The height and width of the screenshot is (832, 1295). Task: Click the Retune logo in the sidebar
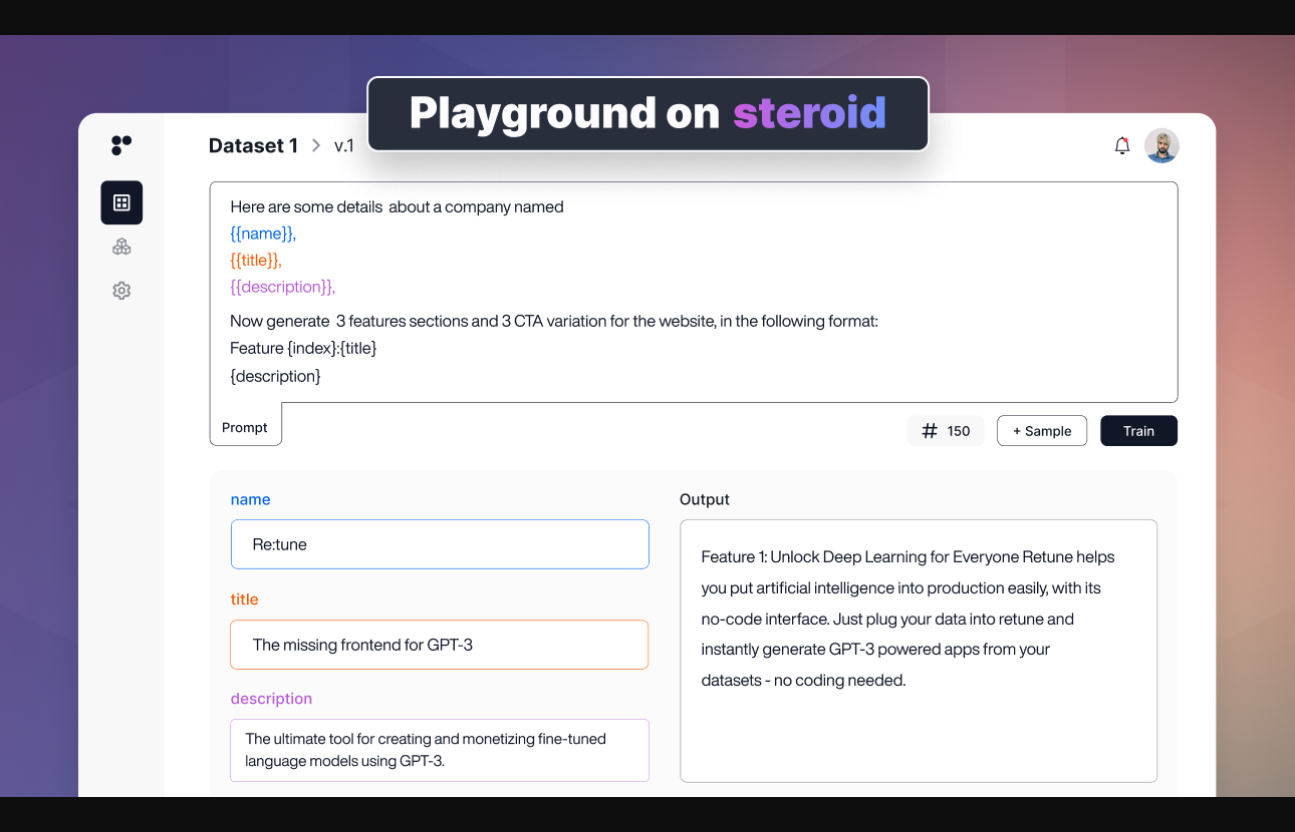(121, 145)
